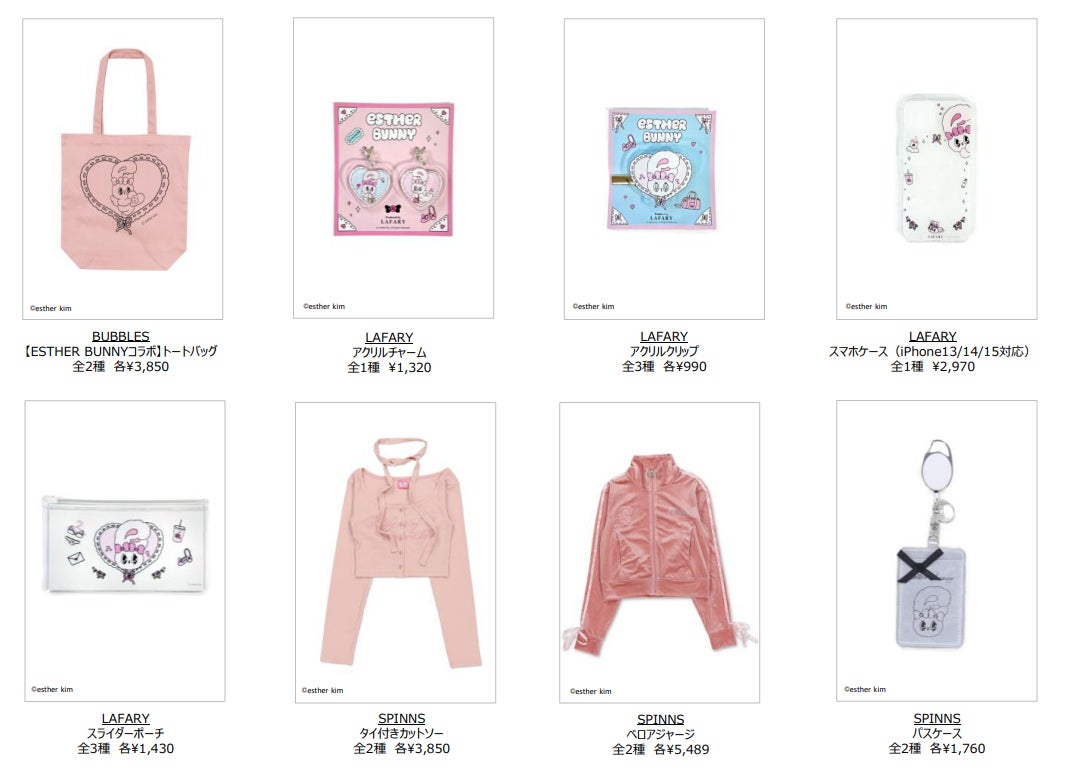The width and height of the screenshot is (1073, 778).
Task: Click the トートバッグ product name text
Action: 190,351
